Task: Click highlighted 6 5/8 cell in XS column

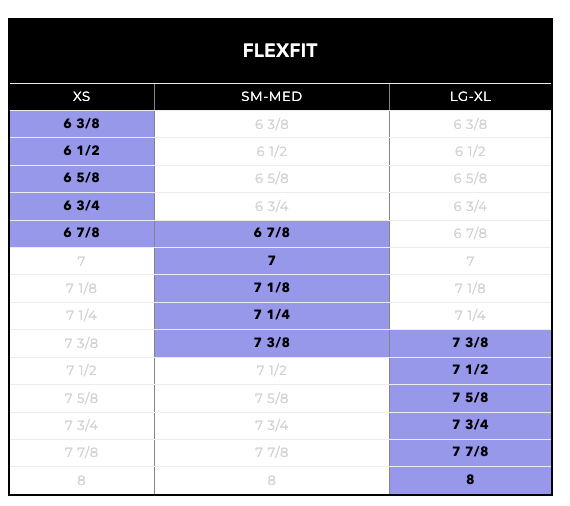Action: click(82, 178)
